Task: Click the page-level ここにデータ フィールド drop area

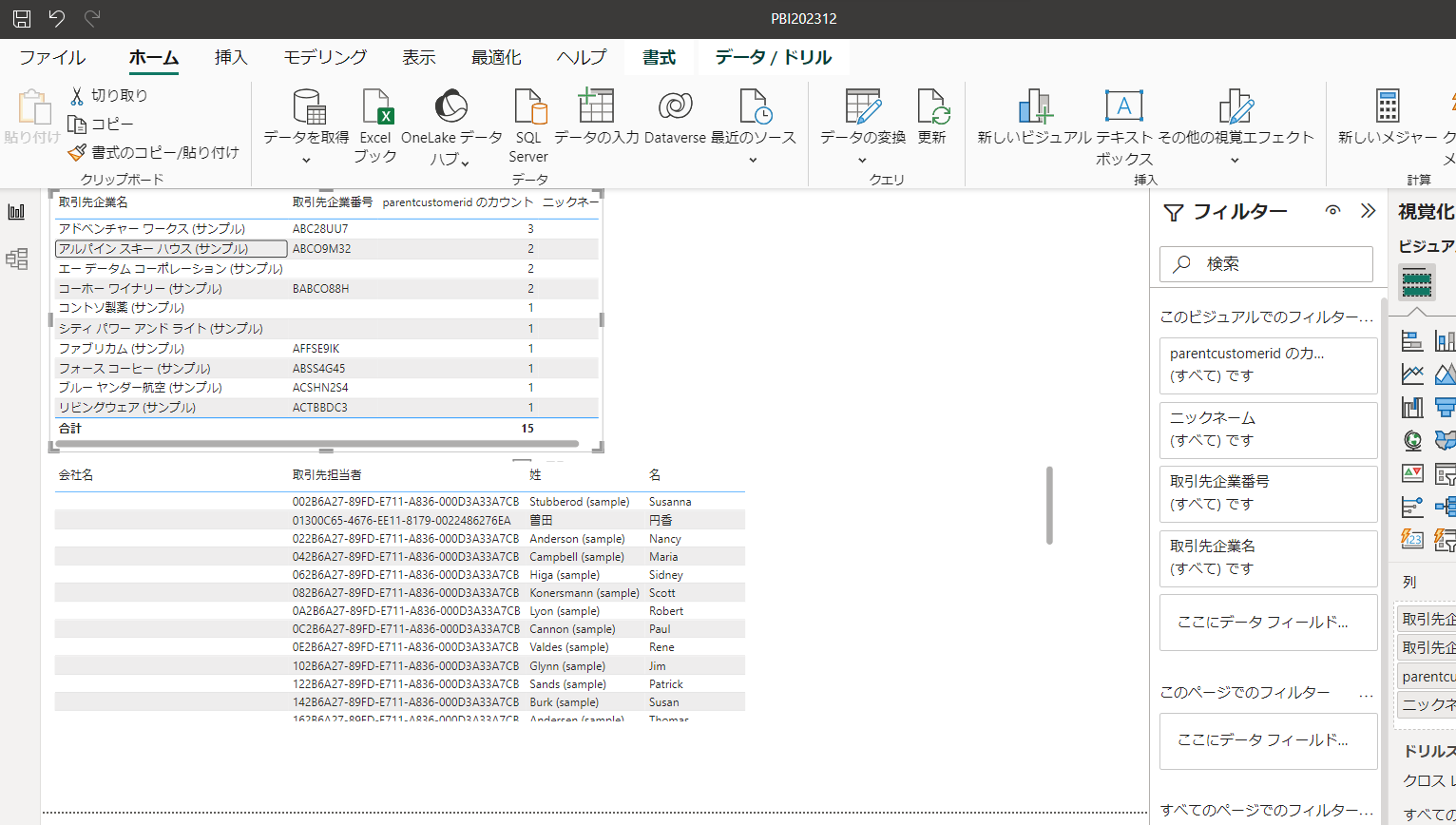Action: [1269, 740]
